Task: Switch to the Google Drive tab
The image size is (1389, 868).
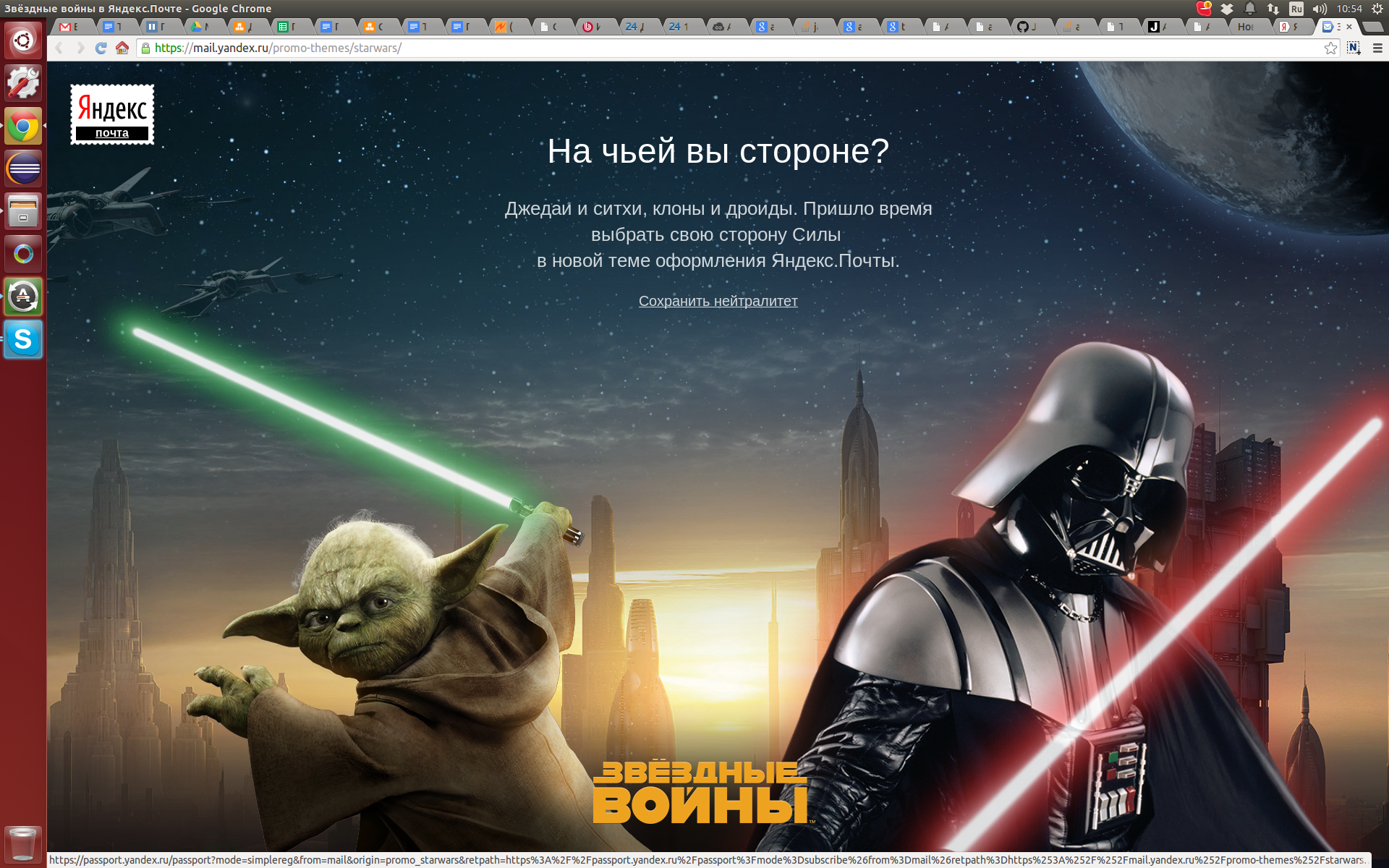Action: tap(205, 27)
